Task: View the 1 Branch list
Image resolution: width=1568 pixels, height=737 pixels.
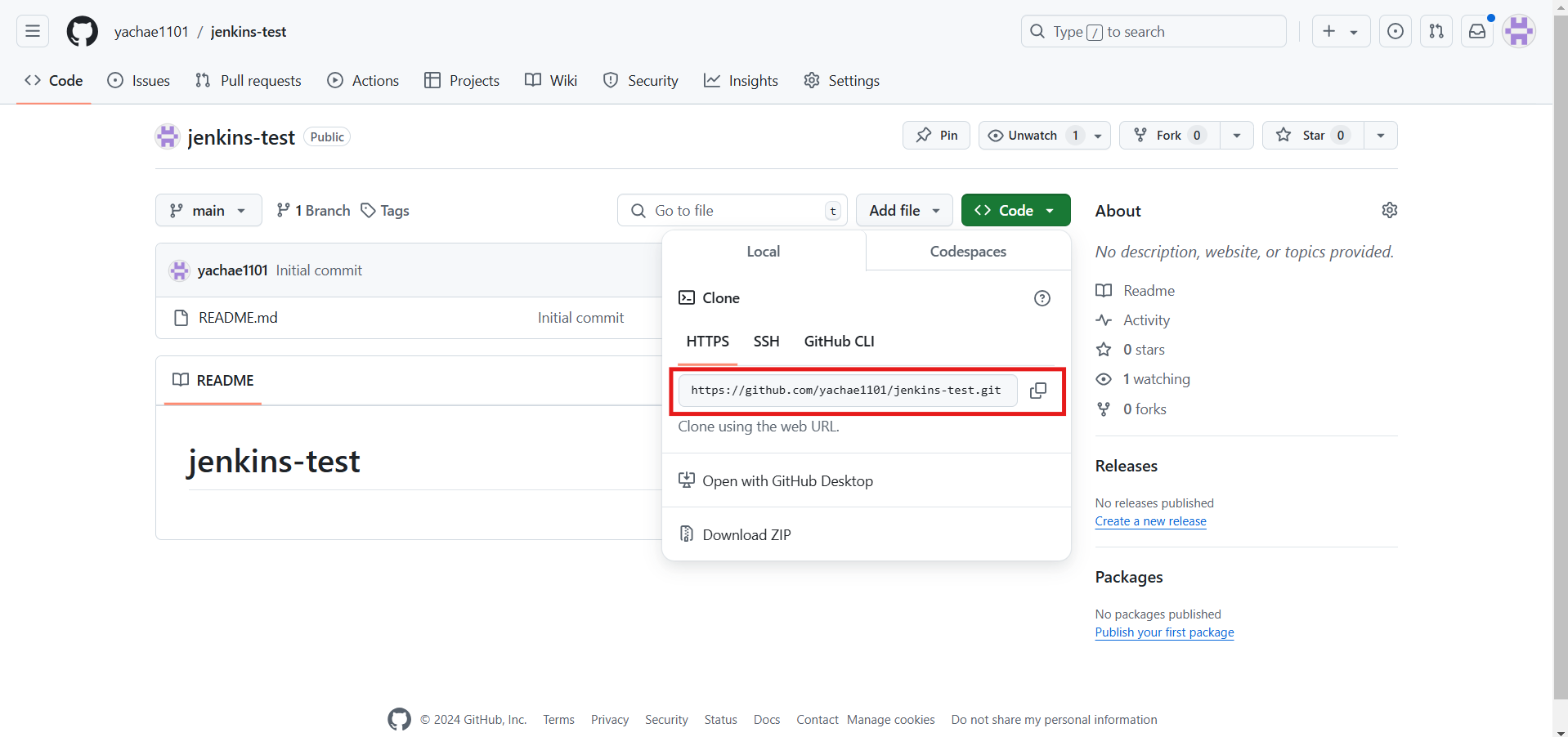Action: pyautogui.click(x=313, y=210)
